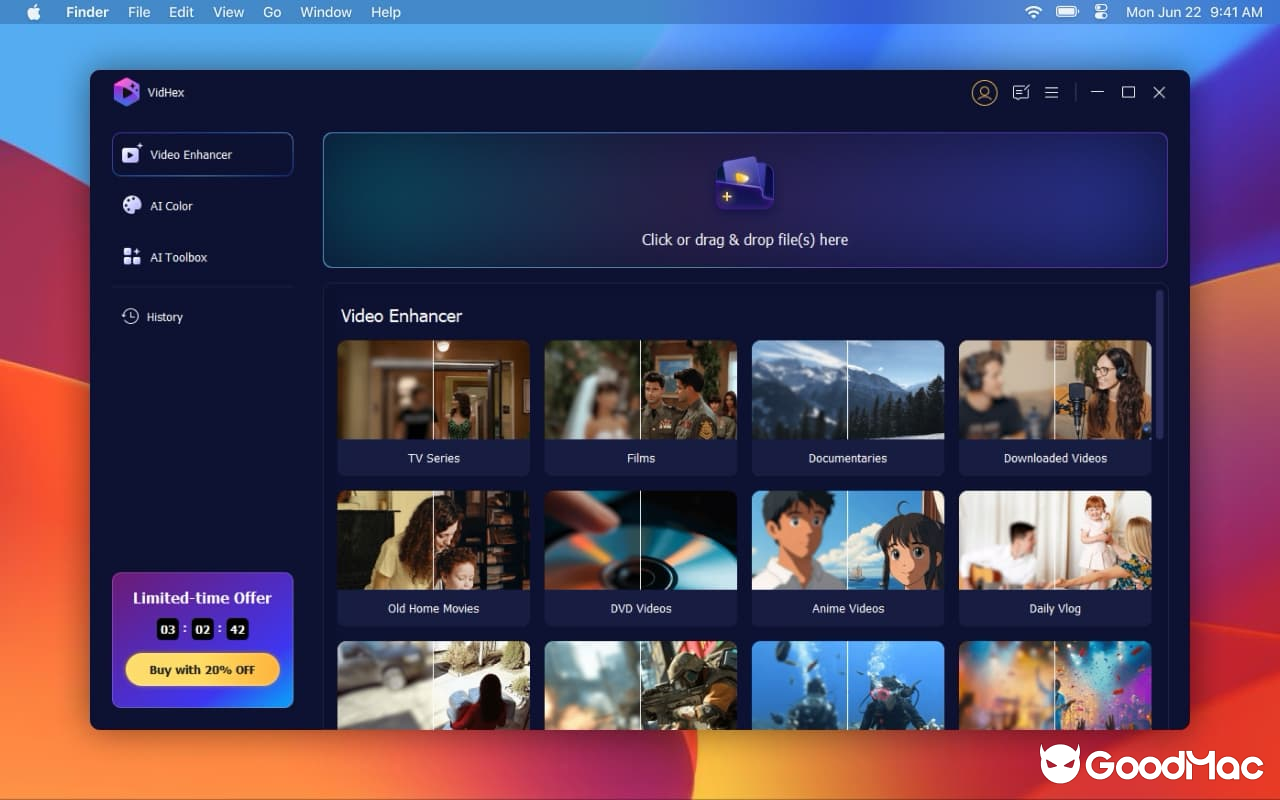Open Control Center icon in menu bar
Viewport: 1280px width, 800px height.
tap(1102, 12)
